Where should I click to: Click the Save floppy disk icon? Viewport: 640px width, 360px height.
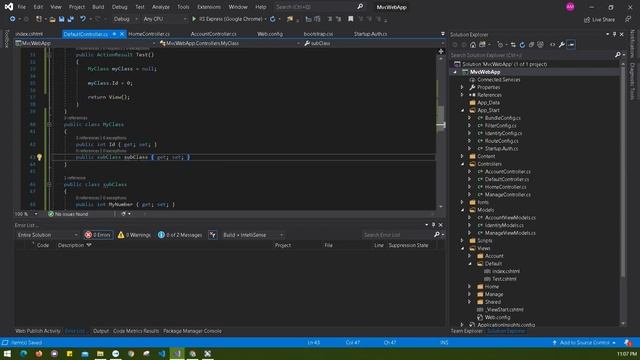point(61,19)
